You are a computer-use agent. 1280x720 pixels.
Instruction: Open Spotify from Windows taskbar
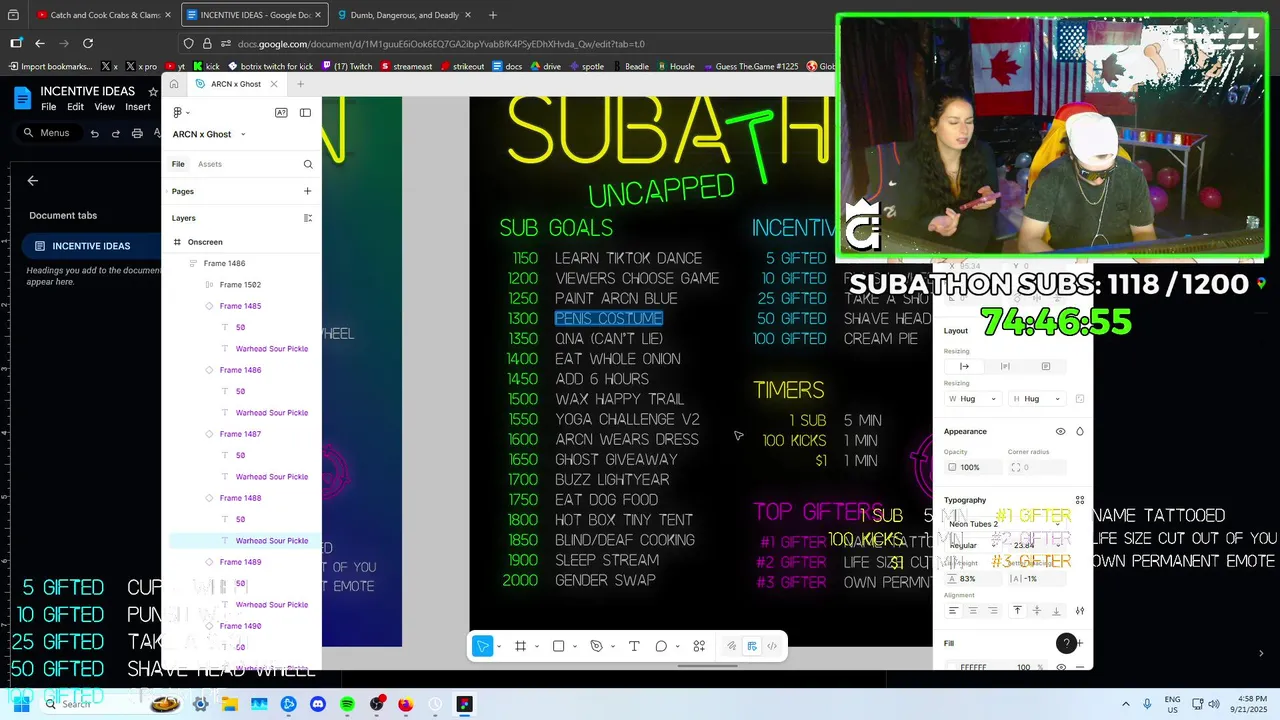pyautogui.click(x=347, y=704)
